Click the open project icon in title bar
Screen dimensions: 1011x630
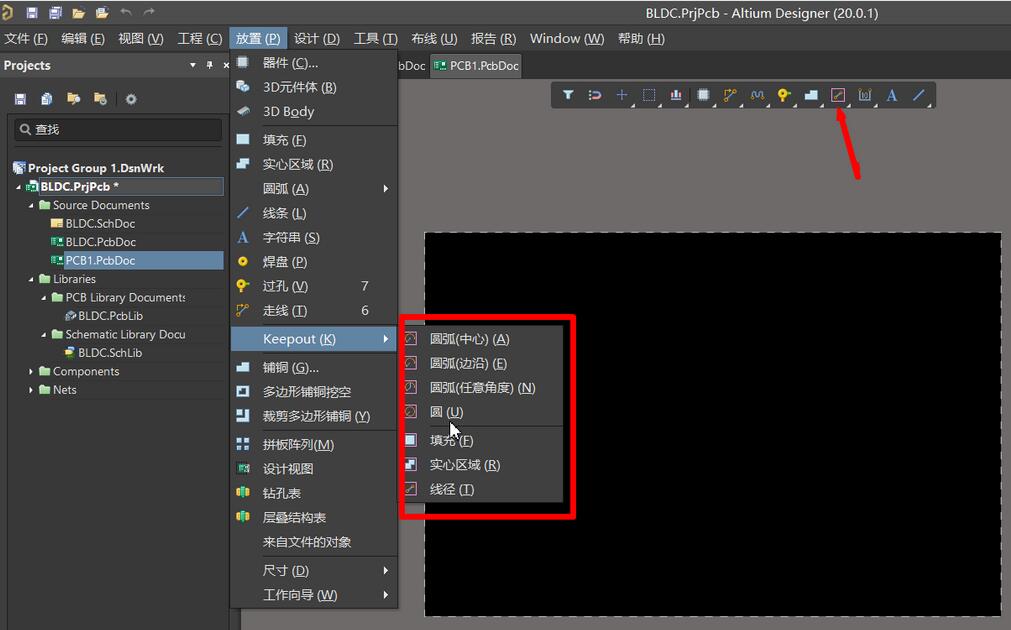(x=102, y=12)
